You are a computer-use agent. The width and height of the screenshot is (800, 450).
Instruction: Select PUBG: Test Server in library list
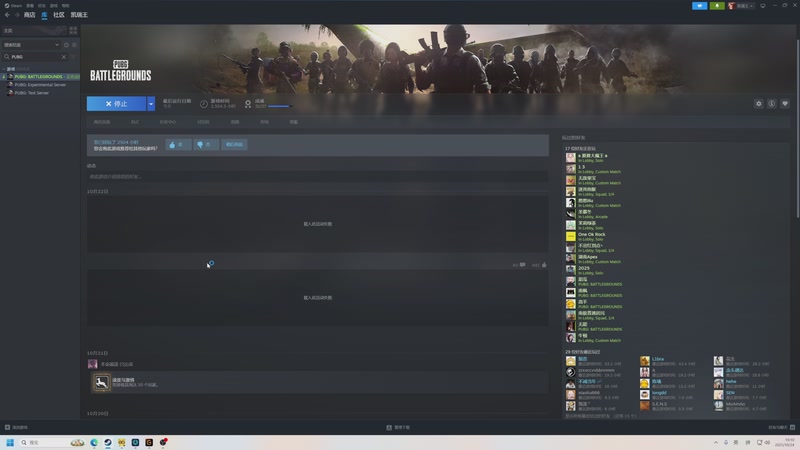tap(32, 93)
